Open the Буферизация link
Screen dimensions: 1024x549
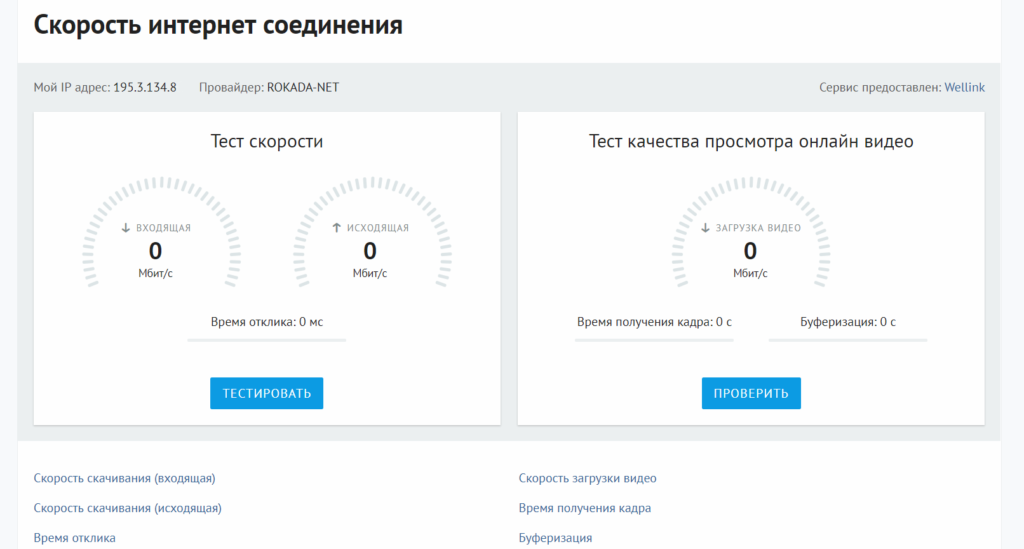click(555, 538)
